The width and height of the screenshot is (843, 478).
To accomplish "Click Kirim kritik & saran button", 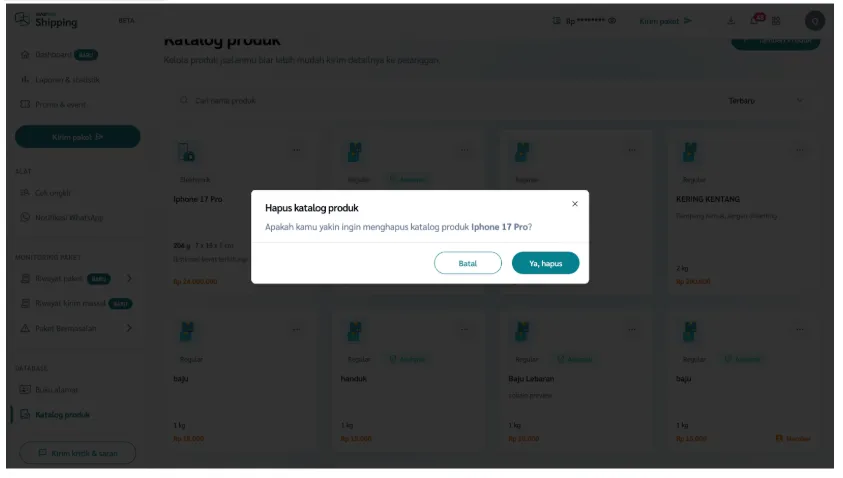I will [x=77, y=453].
